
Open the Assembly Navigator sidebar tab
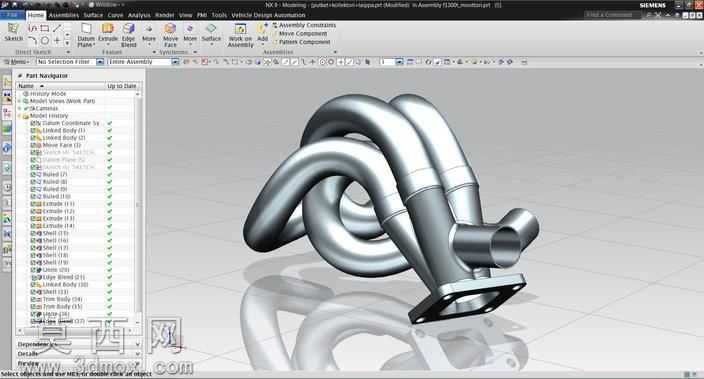[x=7, y=82]
